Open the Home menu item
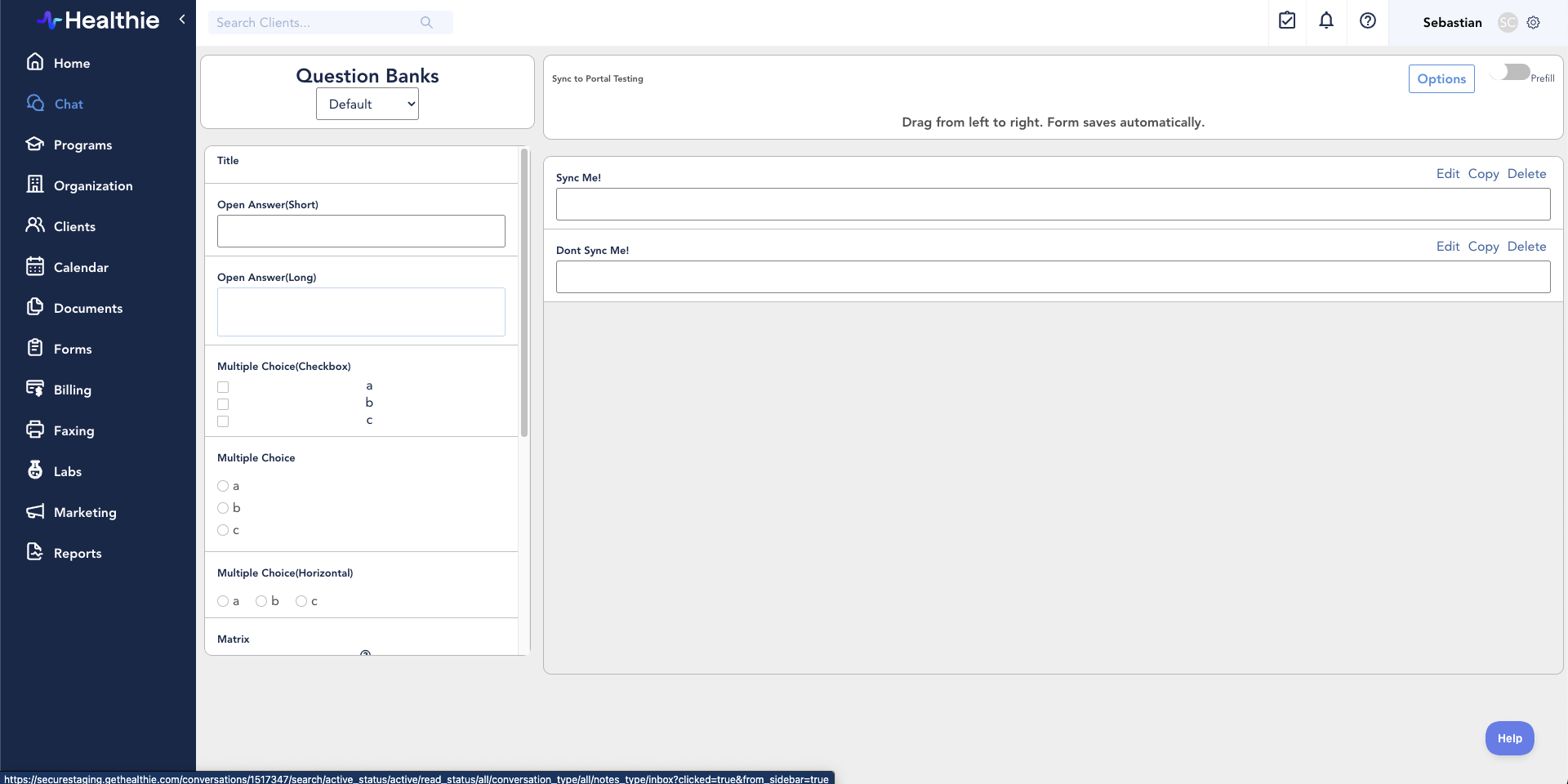The height and width of the screenshot is (784, 1568). 72,64
